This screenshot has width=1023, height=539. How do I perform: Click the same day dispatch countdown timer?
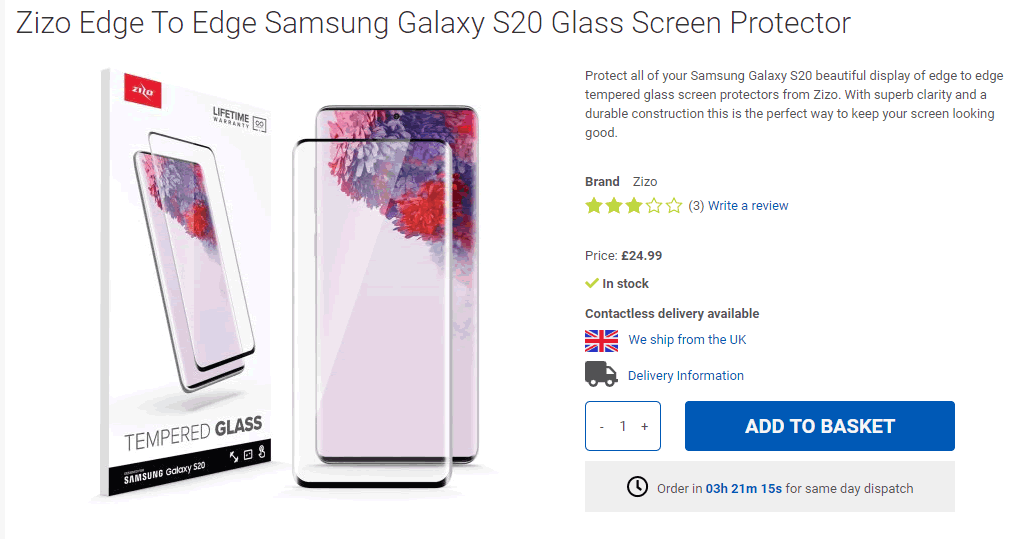(743, 489)
